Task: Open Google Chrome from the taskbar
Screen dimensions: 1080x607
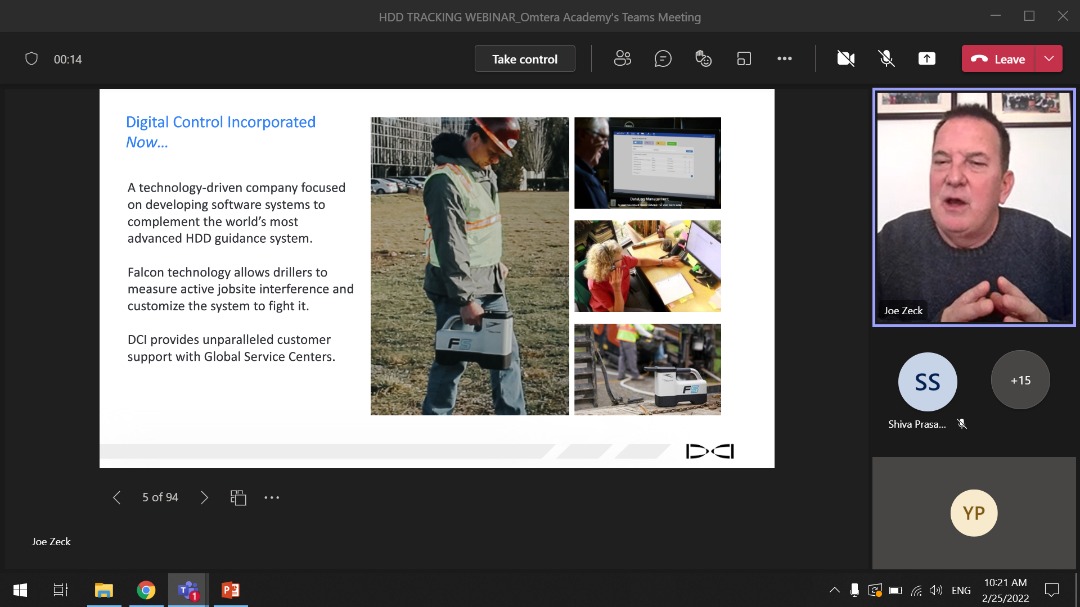Action: [x=146, y=590]
